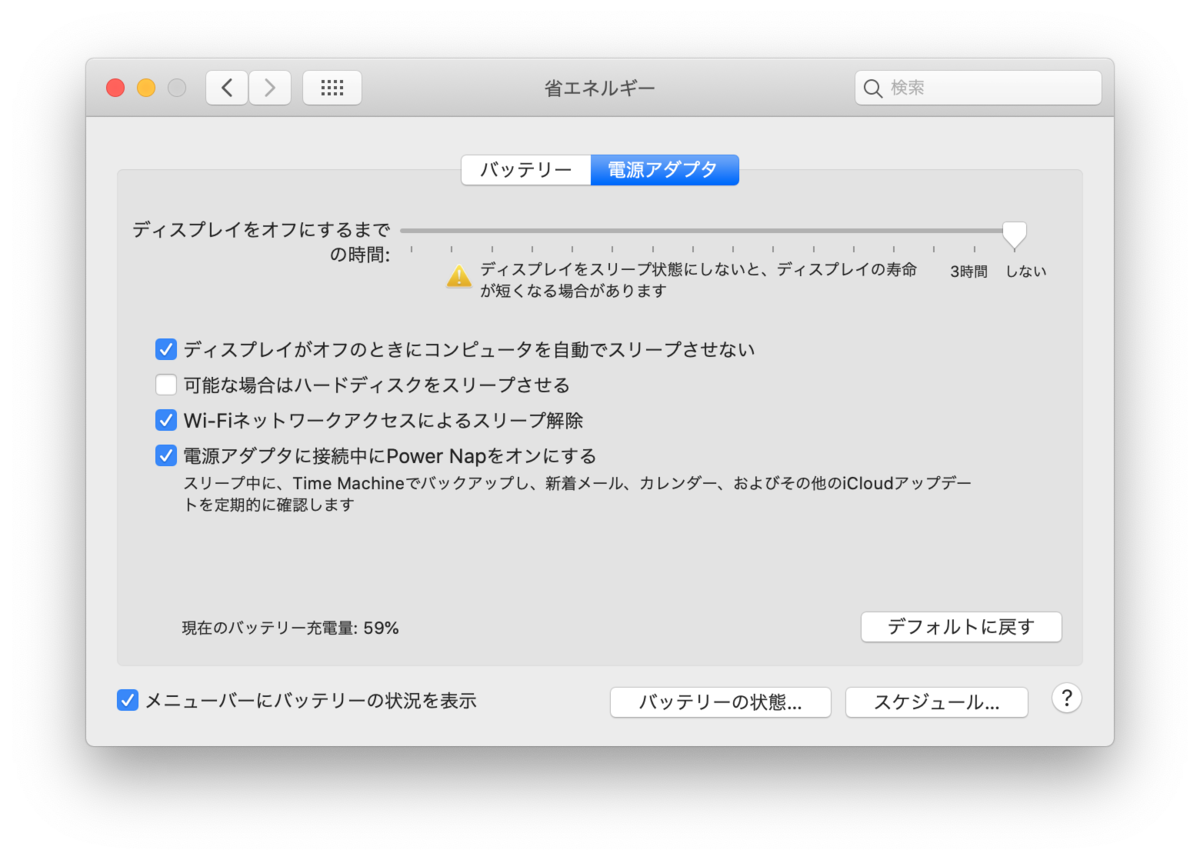This screenshot has height=860, width=1200.
Task: Click the 現在のバッテリー充電量: 59% text
Action: point(290,628)
